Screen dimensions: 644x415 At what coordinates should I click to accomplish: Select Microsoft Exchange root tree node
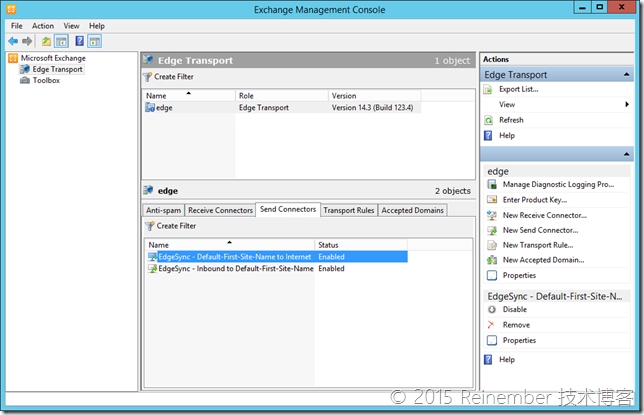click(x=53, y=58)
